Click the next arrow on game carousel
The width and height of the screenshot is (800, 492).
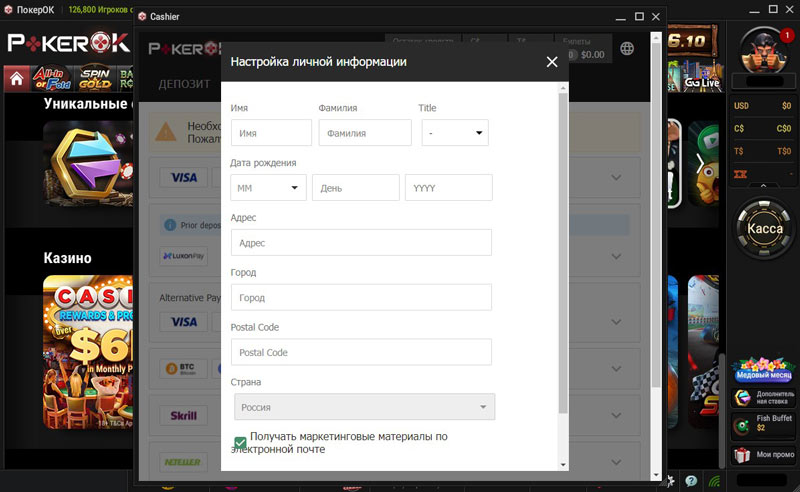point(700,164)
